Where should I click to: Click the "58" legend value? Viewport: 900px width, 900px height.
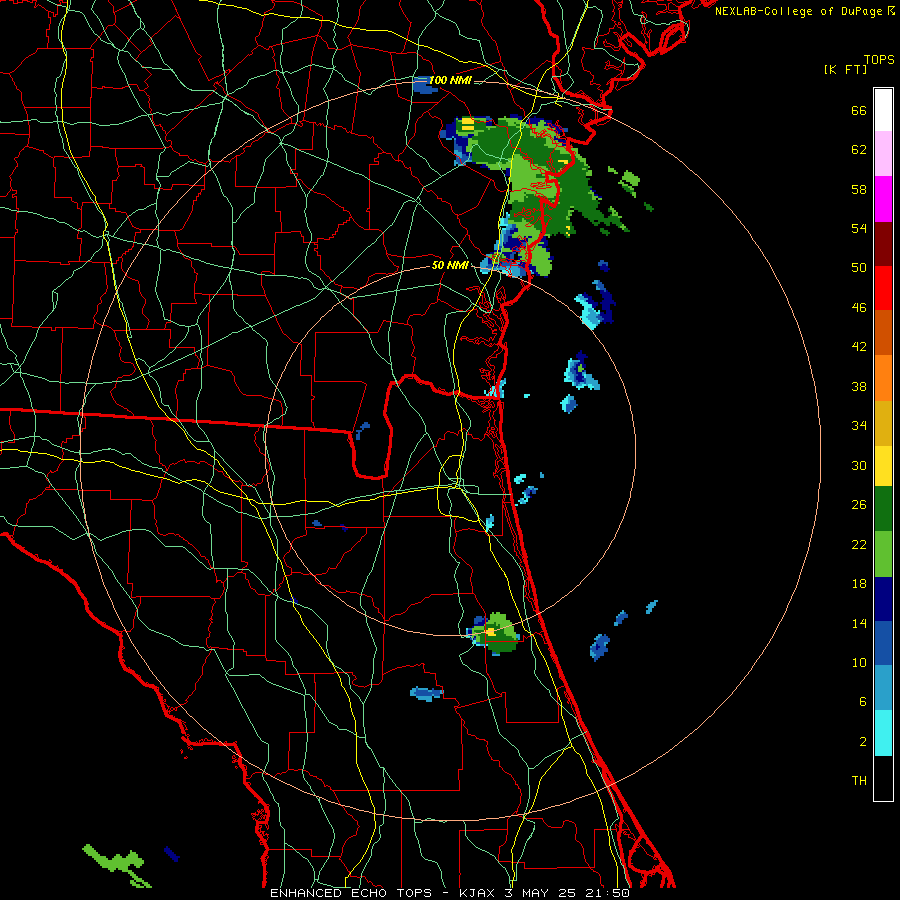tap(859, 189)
